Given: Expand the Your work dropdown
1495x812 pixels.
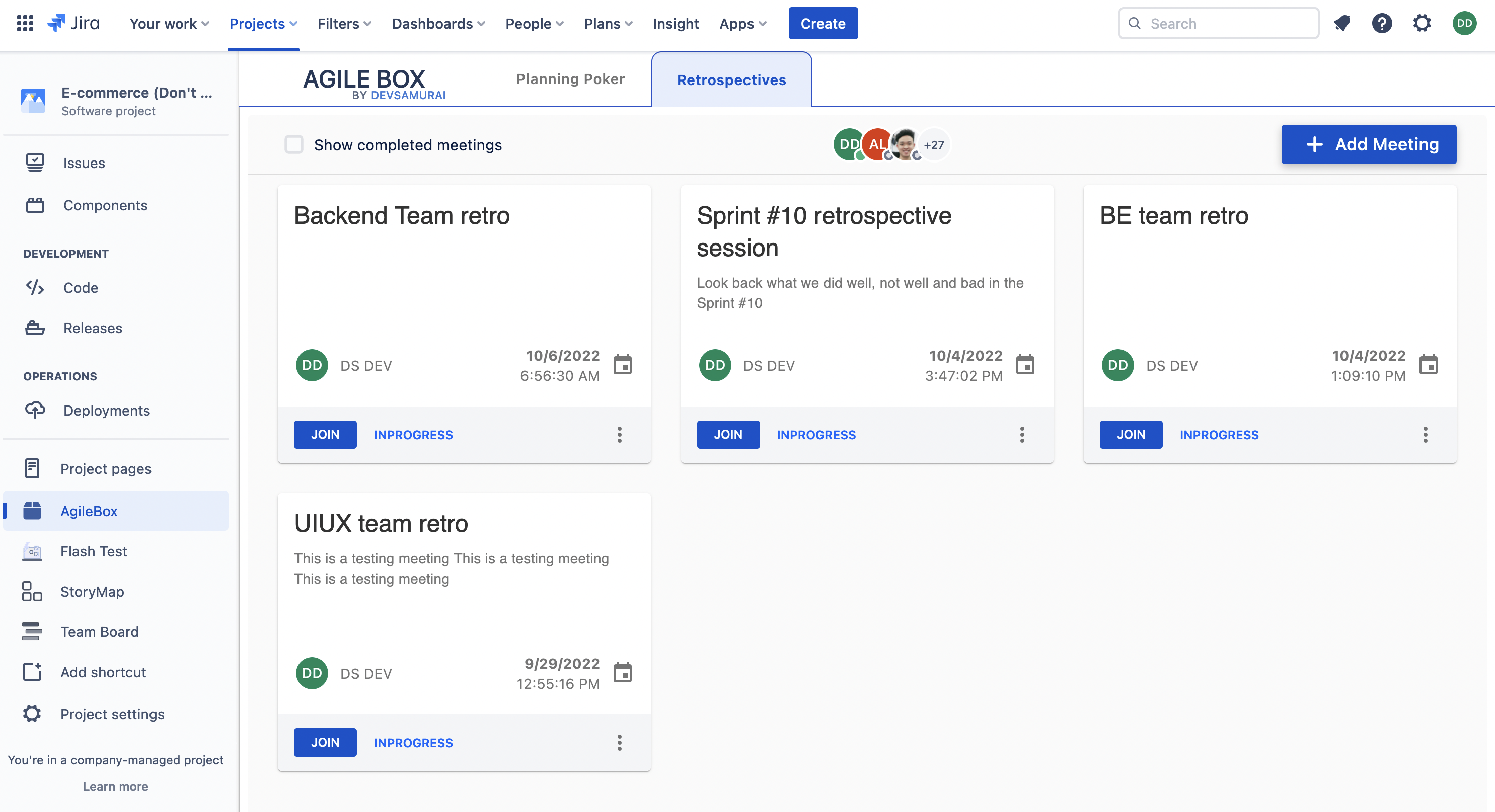Looking at the screenshot, I should point(169,23).
